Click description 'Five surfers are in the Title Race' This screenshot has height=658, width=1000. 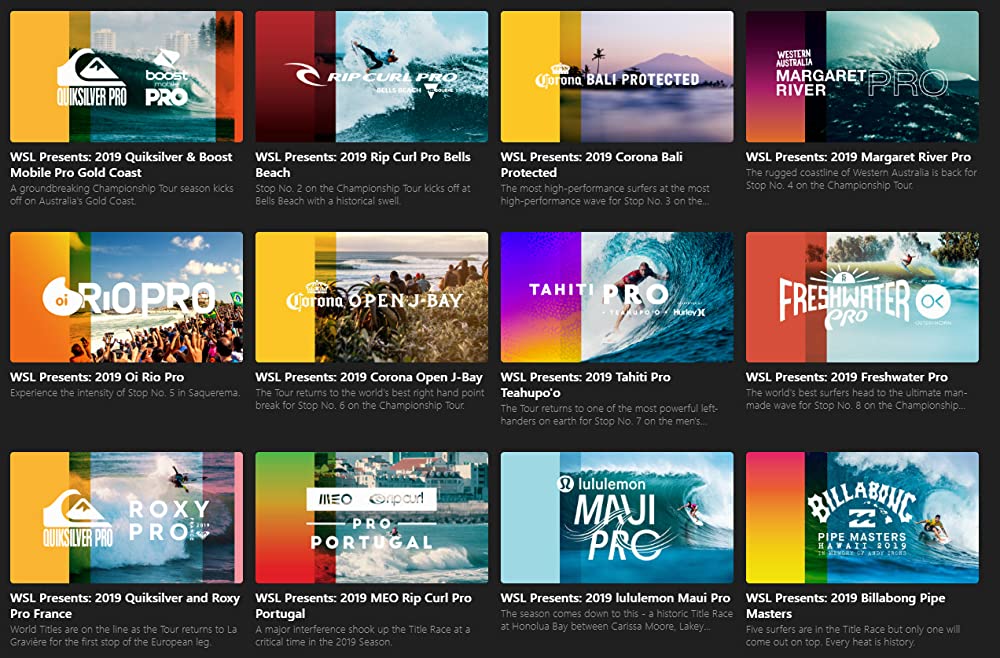[x=853, y=635]
